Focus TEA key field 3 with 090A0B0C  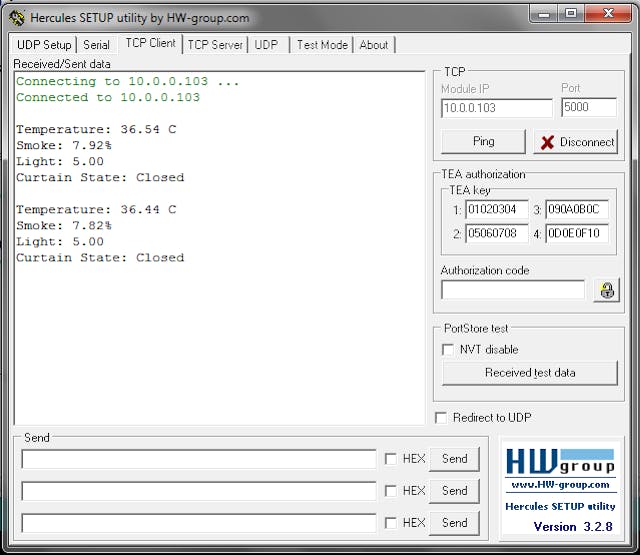(x=577, y=209)
